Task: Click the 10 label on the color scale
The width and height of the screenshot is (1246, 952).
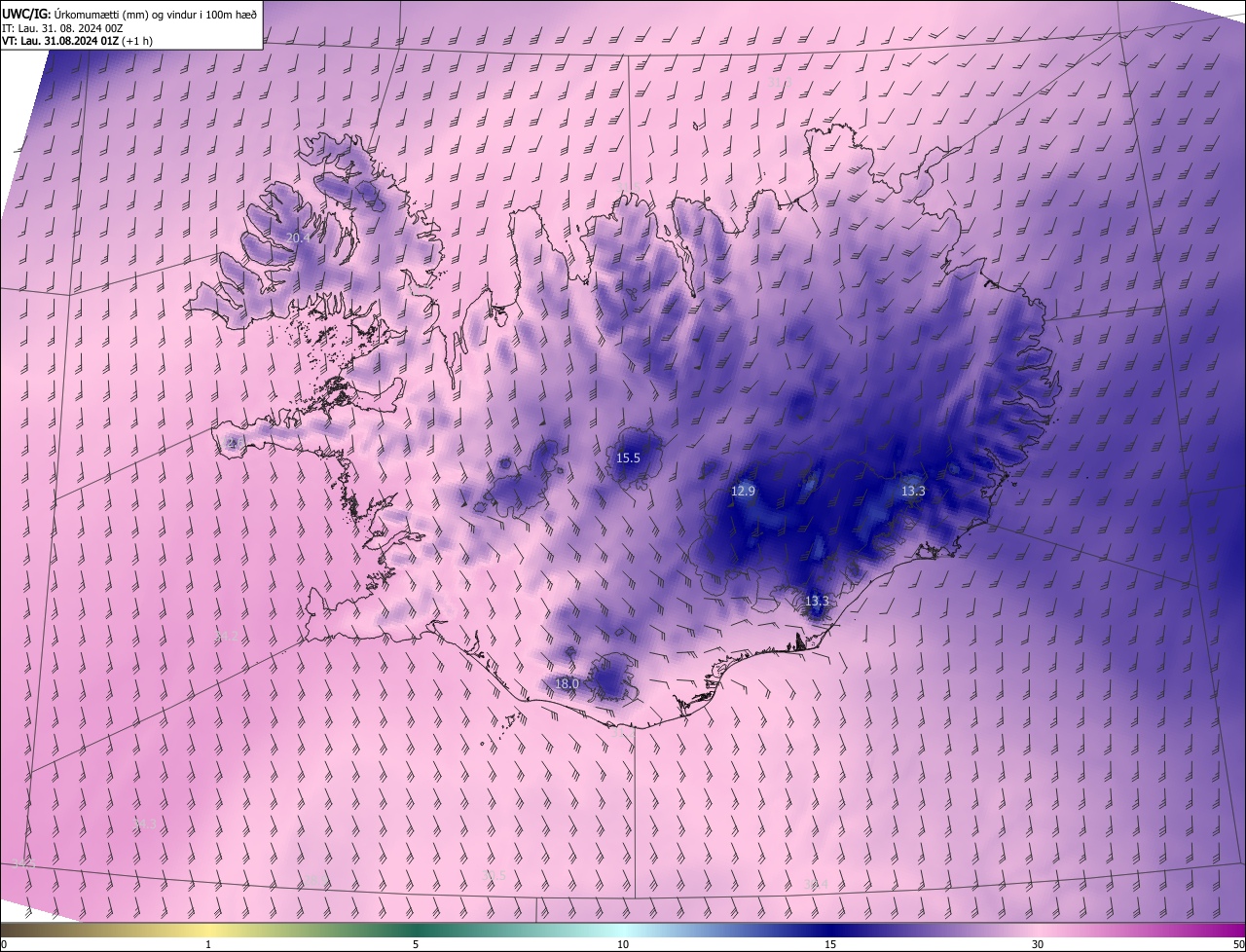Action: tap(623, 944)
